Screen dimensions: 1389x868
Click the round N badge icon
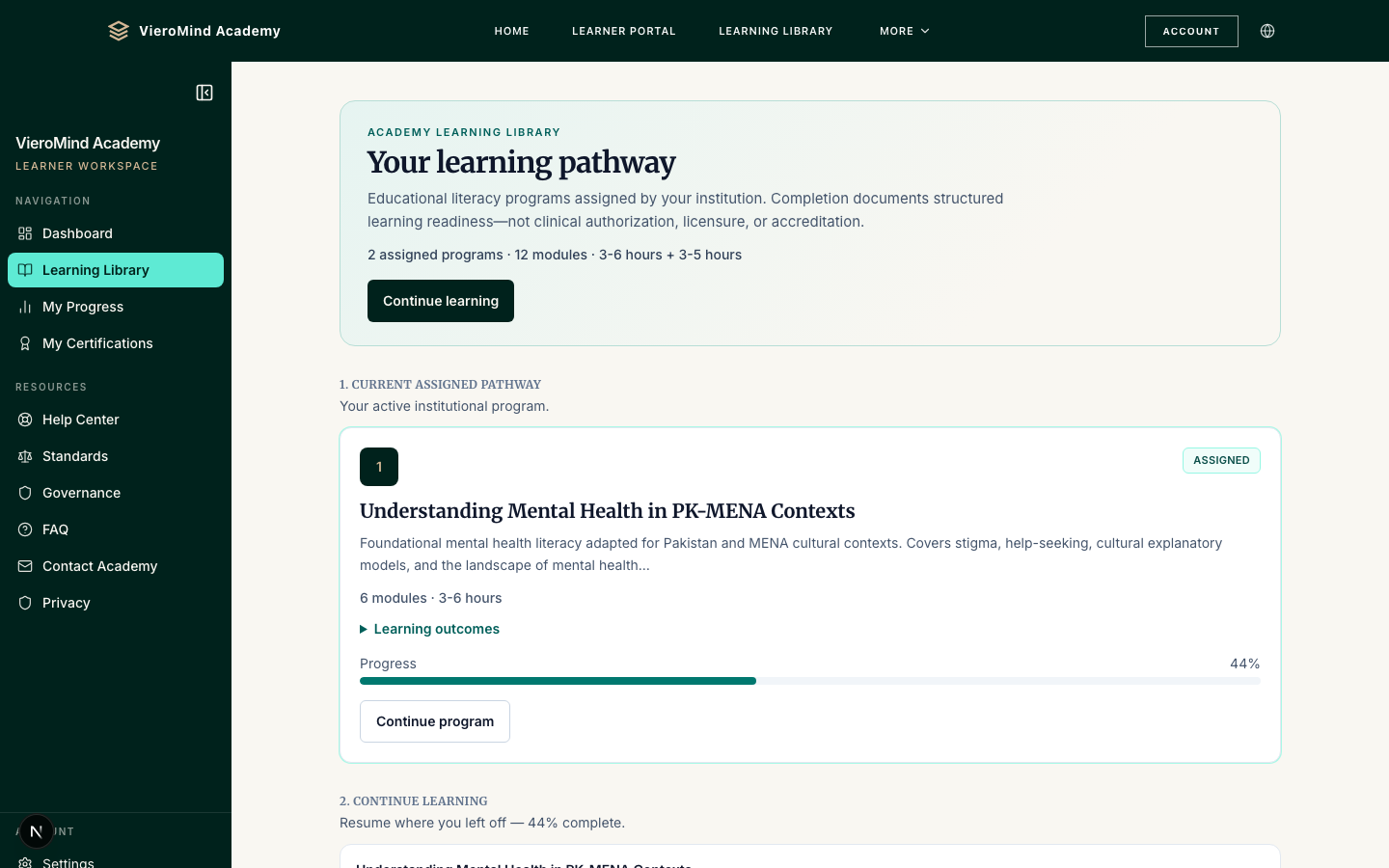[37, 831]
